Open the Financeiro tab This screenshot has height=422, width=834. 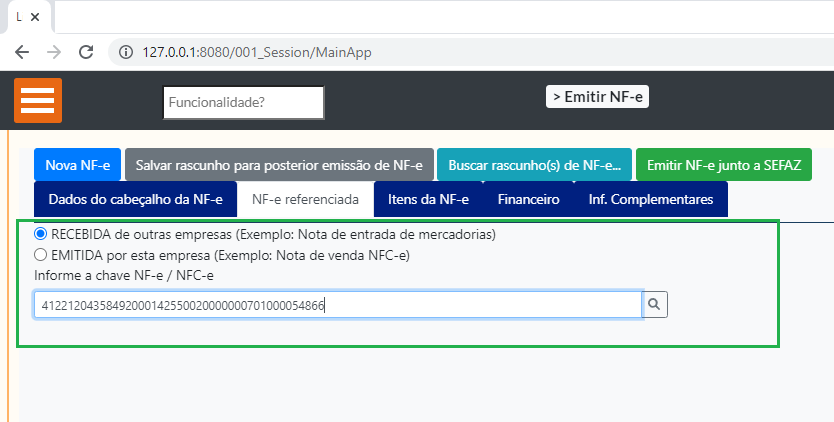coord(528,199)
